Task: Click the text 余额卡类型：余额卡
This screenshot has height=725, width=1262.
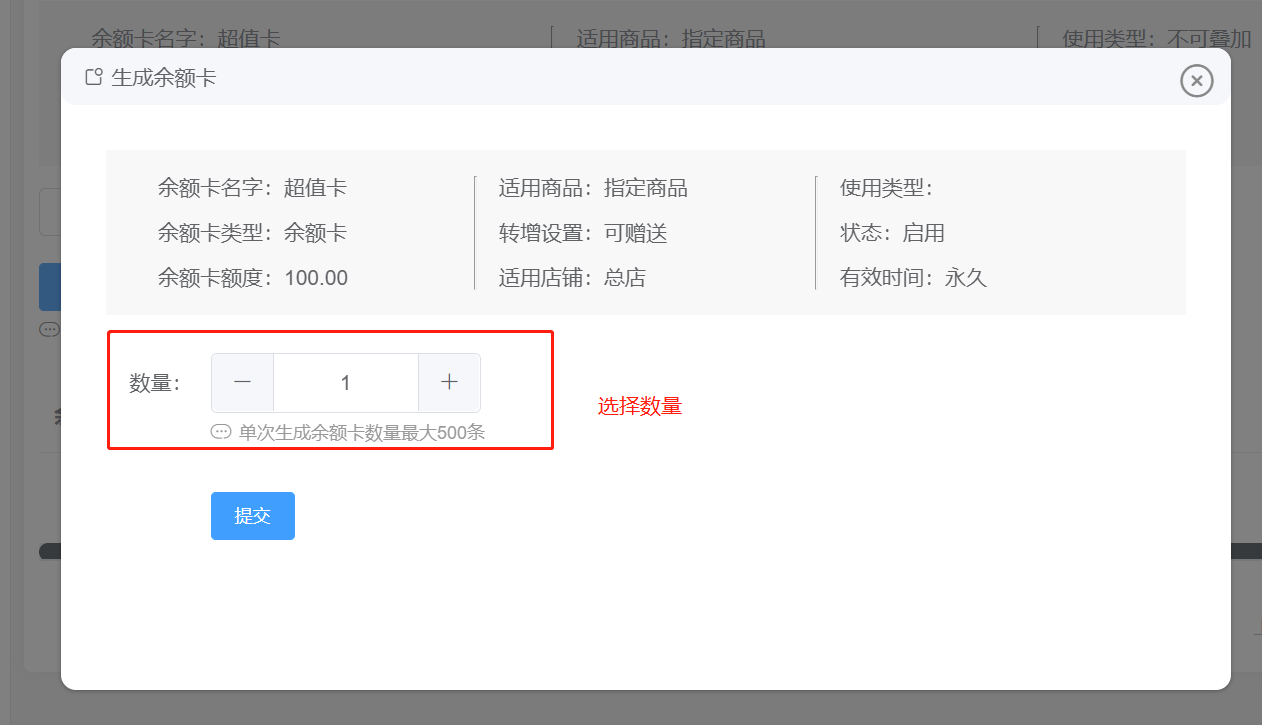Action: tap(252, 233)
